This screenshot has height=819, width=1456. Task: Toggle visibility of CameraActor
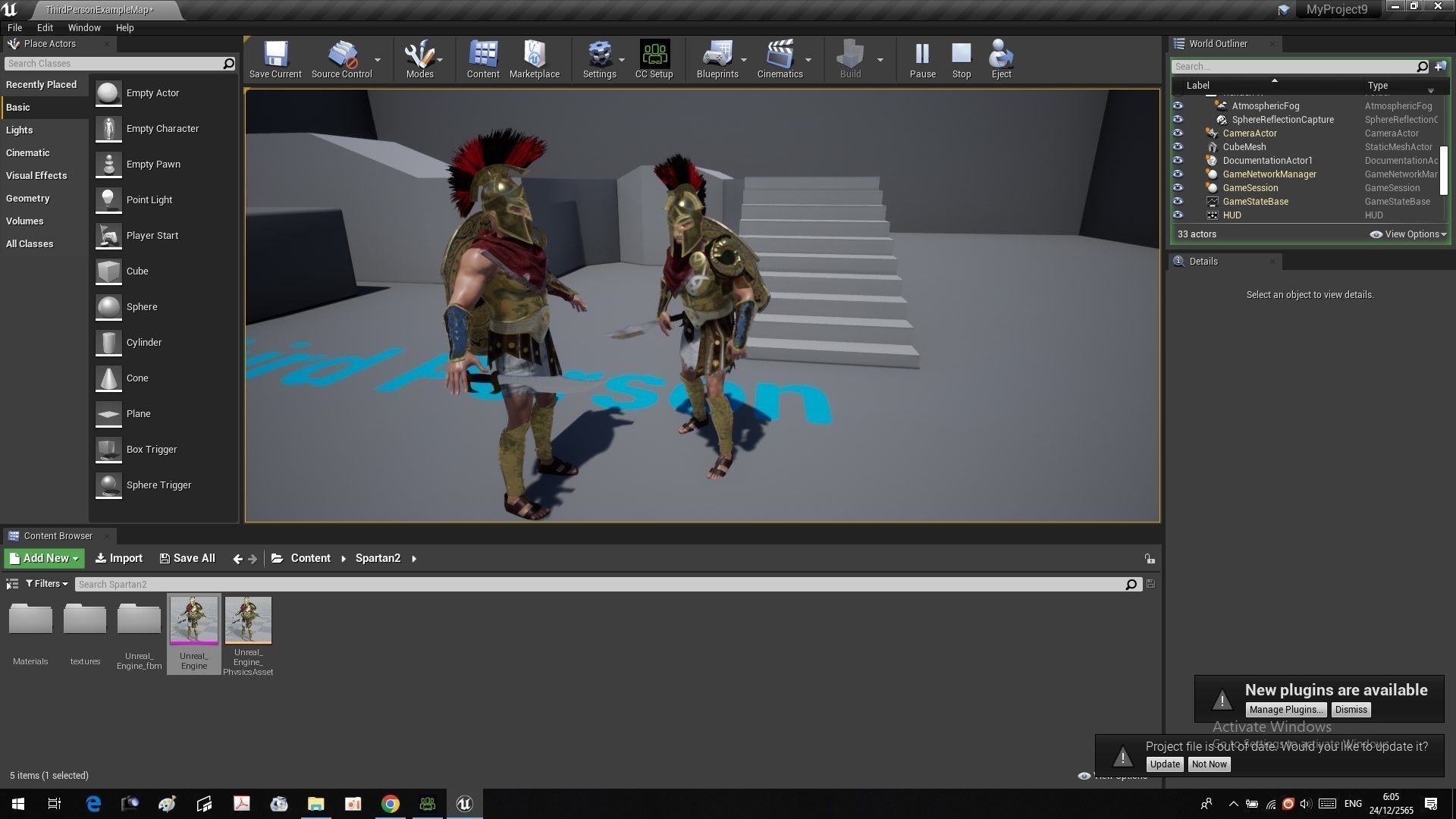coord(1178,133)
